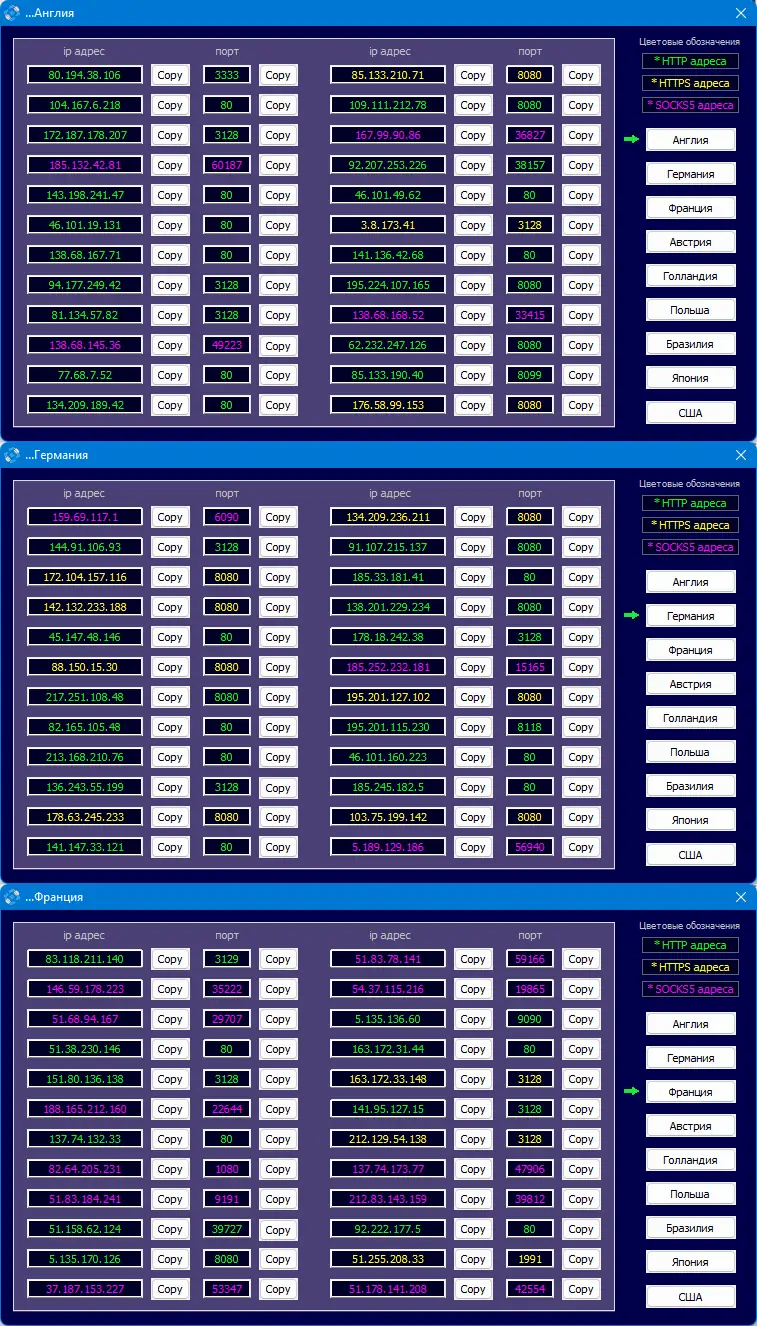Copy port 60187 in Англия window
The height and width of the screenshot is (1326, 757).
(278, 165)
